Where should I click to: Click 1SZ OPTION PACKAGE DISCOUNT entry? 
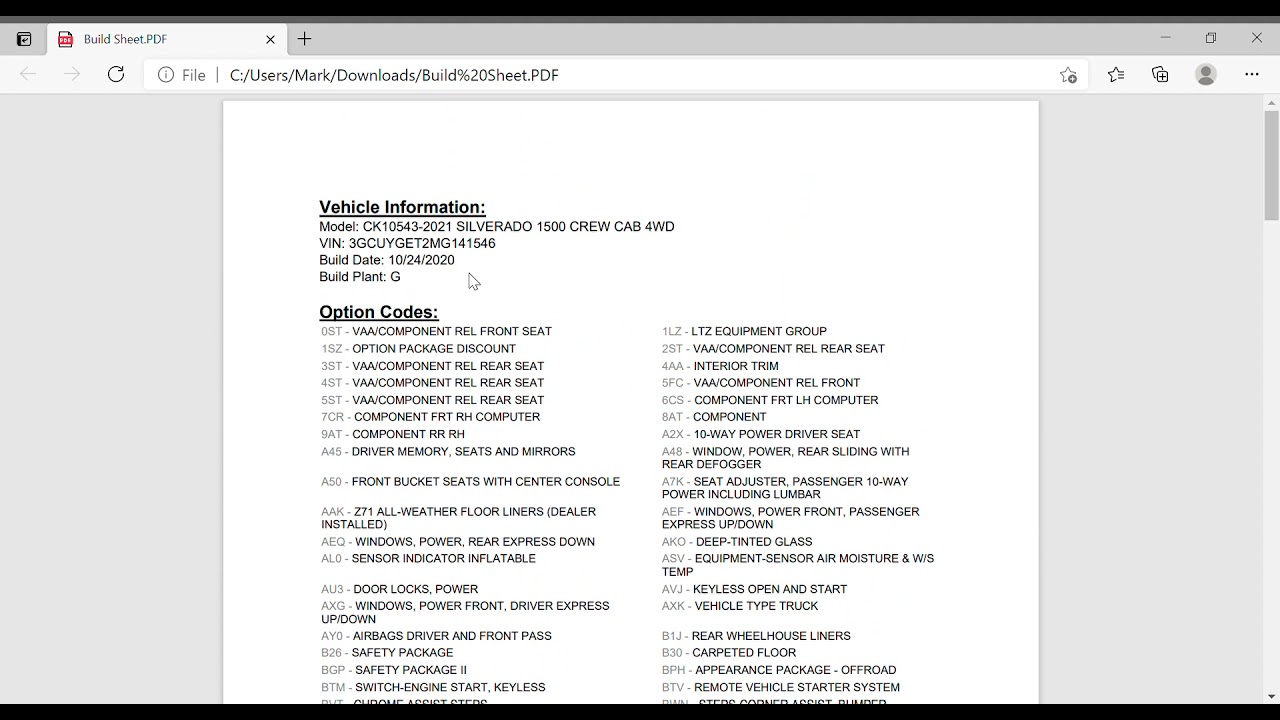pyautogui.click(x=418, y=348)
